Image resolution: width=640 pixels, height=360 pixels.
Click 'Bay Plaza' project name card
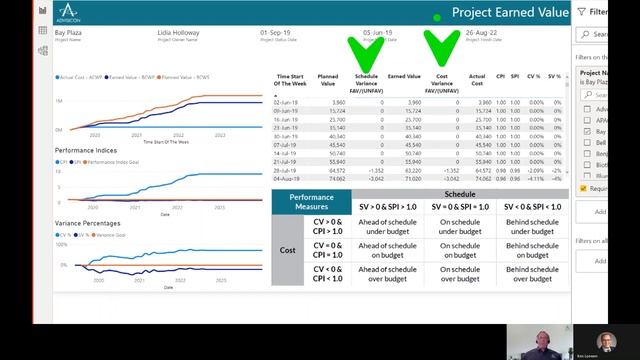tap(68, 33)
